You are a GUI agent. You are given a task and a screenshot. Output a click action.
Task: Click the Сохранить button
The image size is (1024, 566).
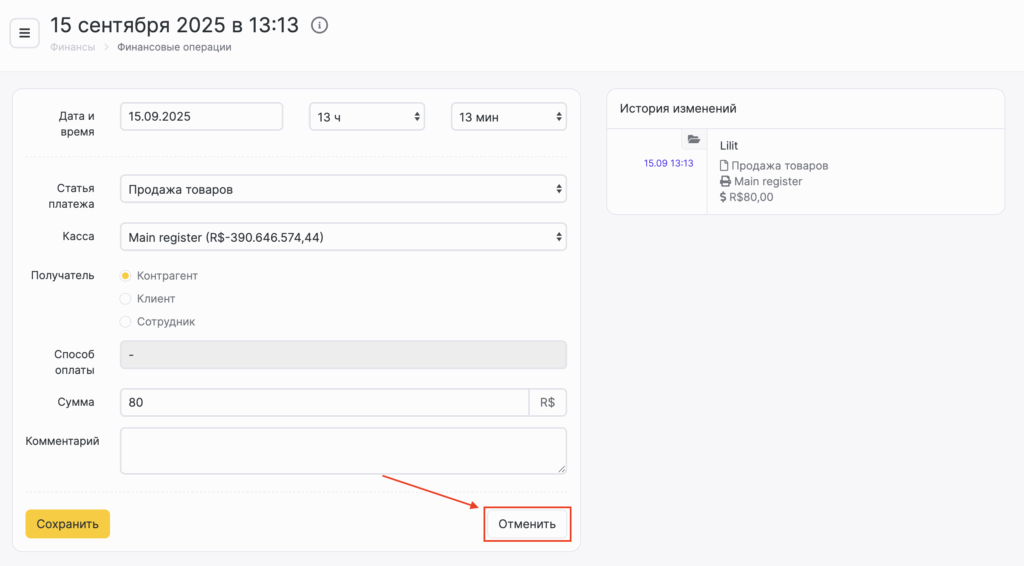tap(67, 524)
